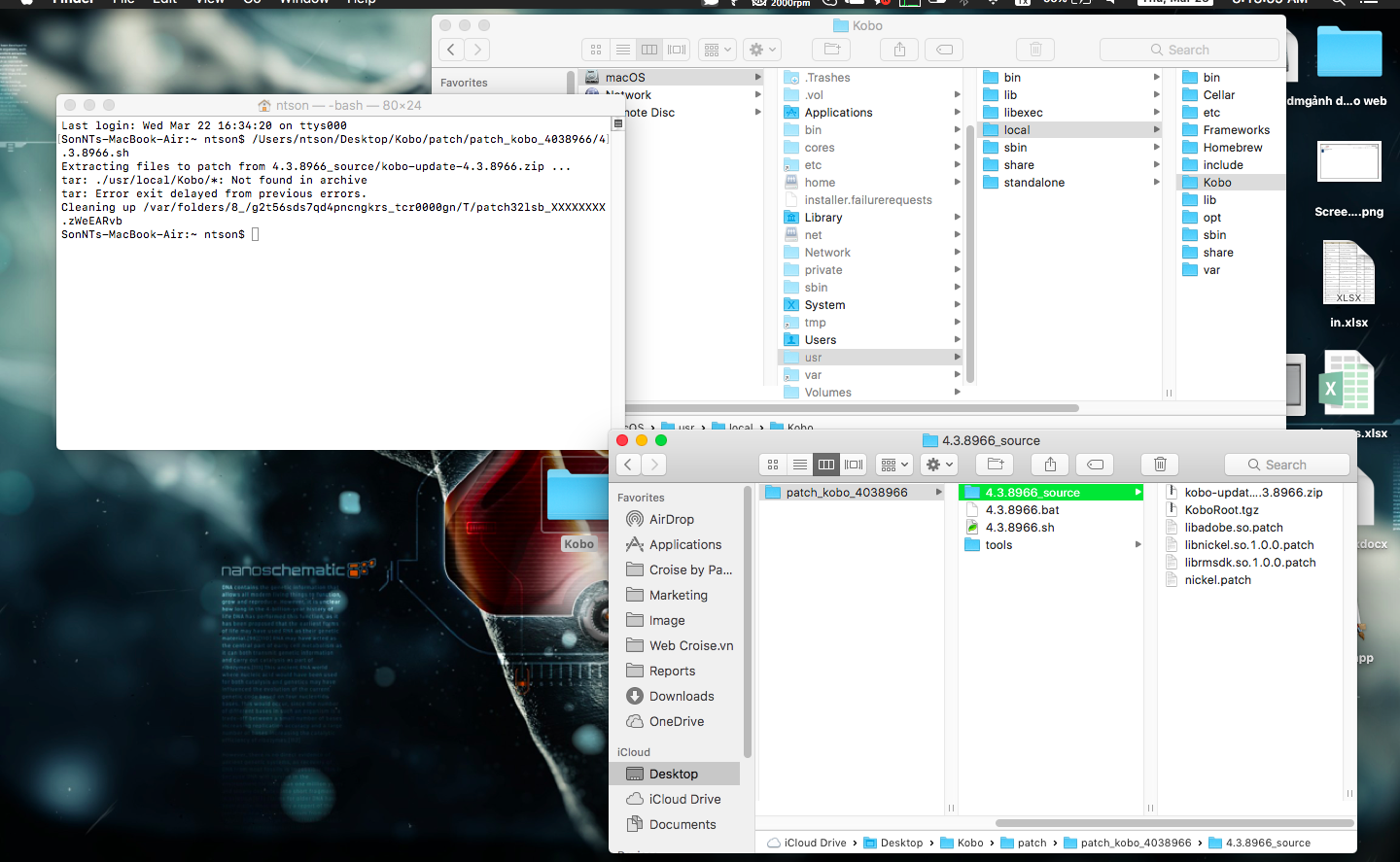Click iCloud Drive in the bottom path bar
Viewport: 1400px width, 862px height.
pos(807,844)
